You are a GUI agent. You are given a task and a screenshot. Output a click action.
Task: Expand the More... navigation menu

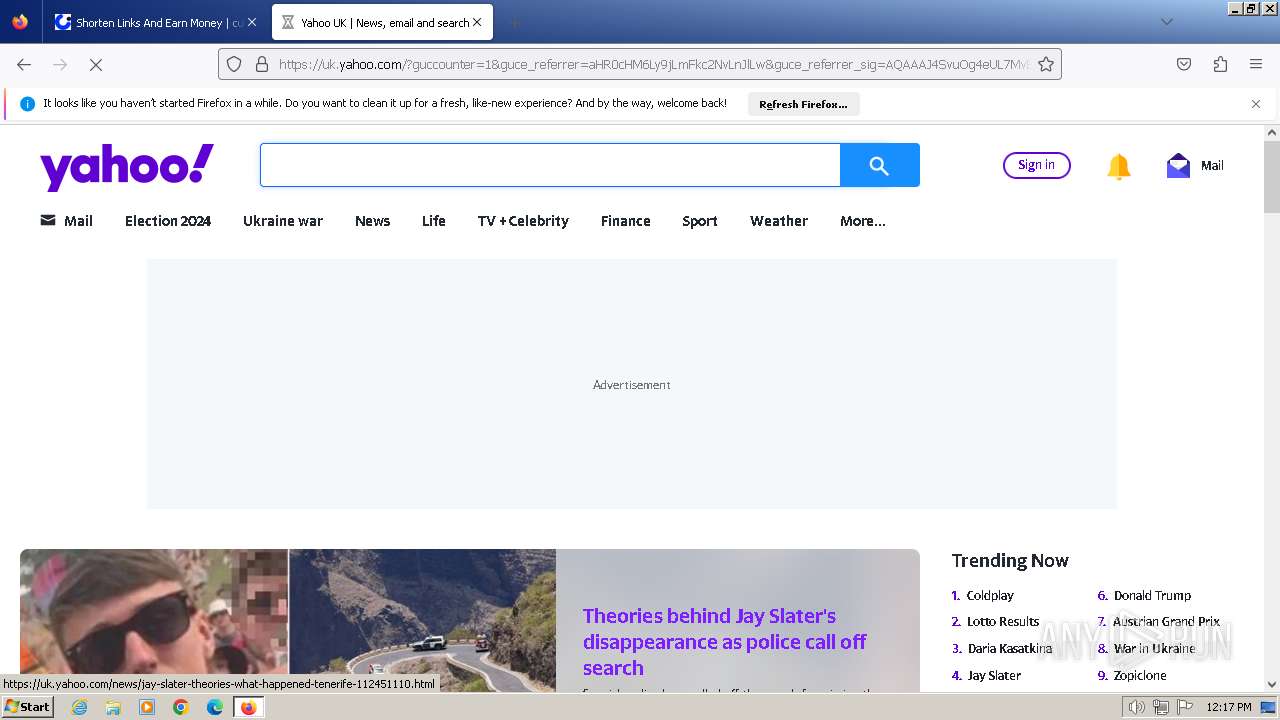(863, 221)
